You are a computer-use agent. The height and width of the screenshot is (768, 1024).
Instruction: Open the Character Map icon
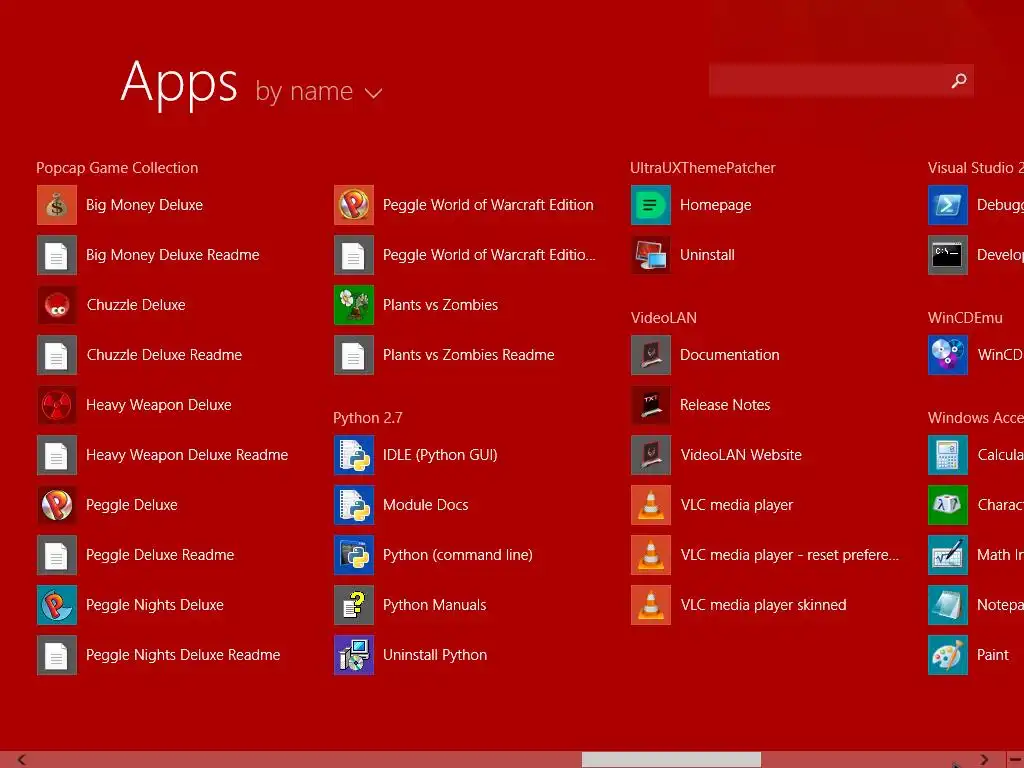point(948,505)
